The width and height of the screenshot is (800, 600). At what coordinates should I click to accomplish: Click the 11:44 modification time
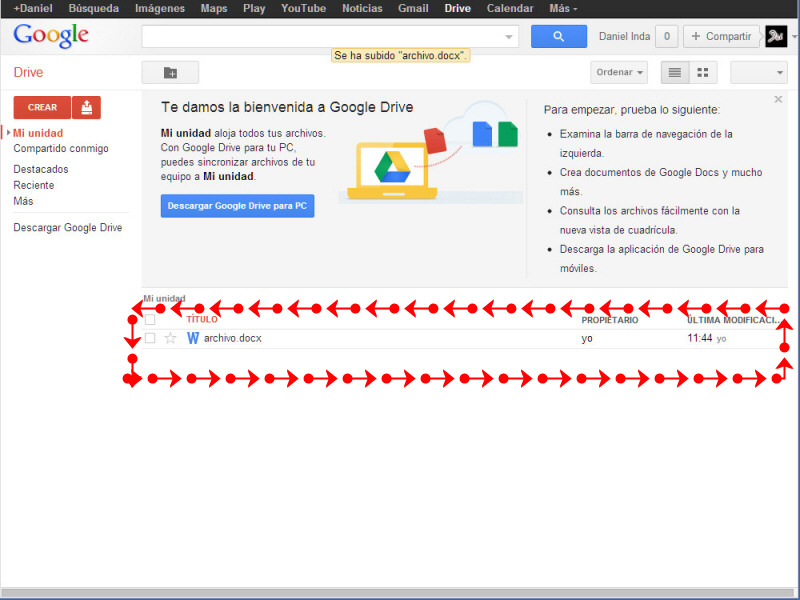point(699,338)
